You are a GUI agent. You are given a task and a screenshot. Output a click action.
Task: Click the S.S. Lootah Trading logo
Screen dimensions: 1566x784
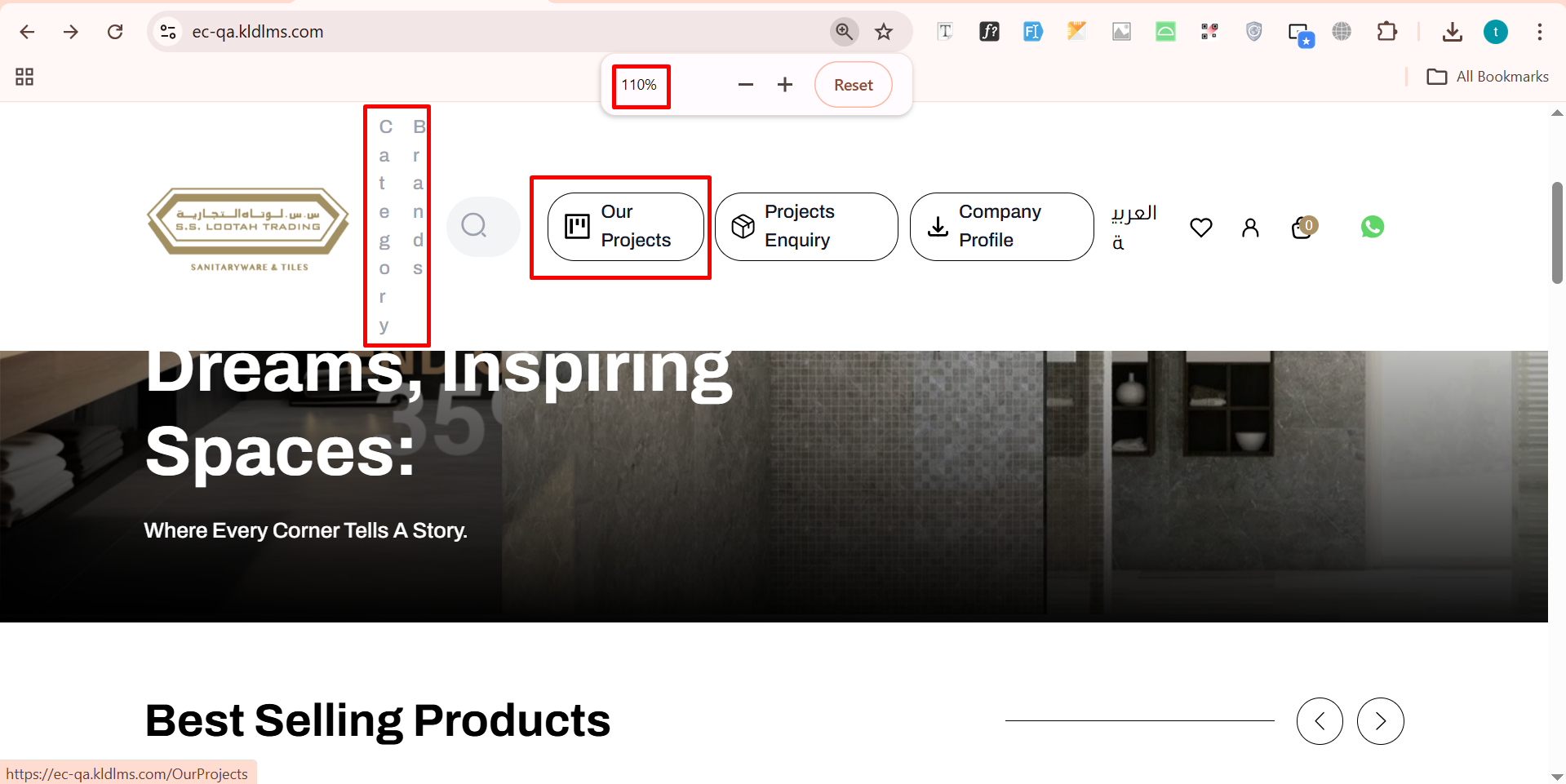[x=248, y=228]
